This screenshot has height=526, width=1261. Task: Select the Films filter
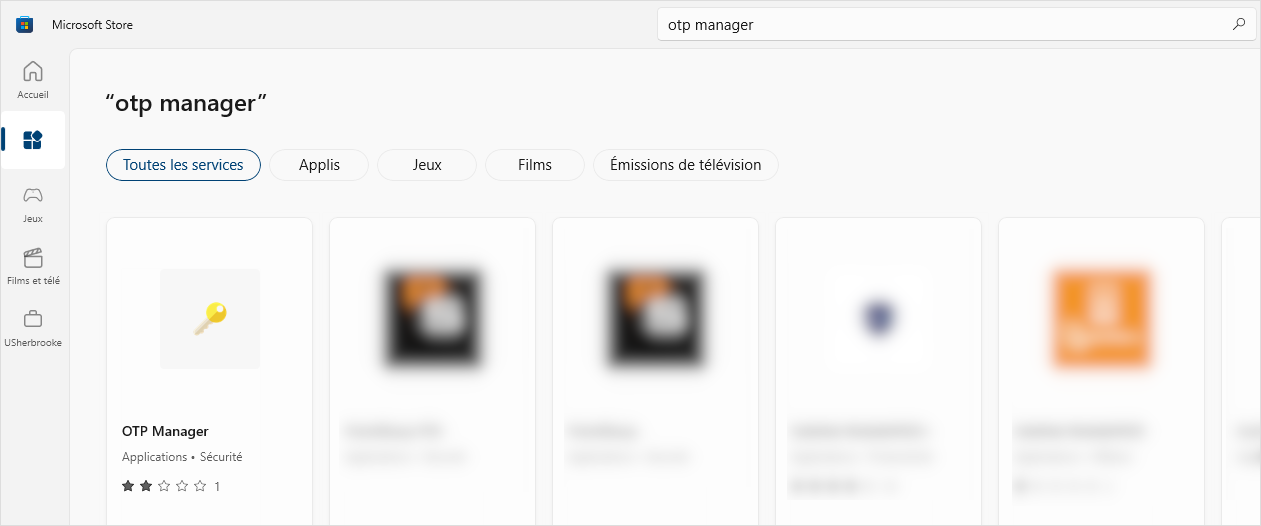click(535, 165)
